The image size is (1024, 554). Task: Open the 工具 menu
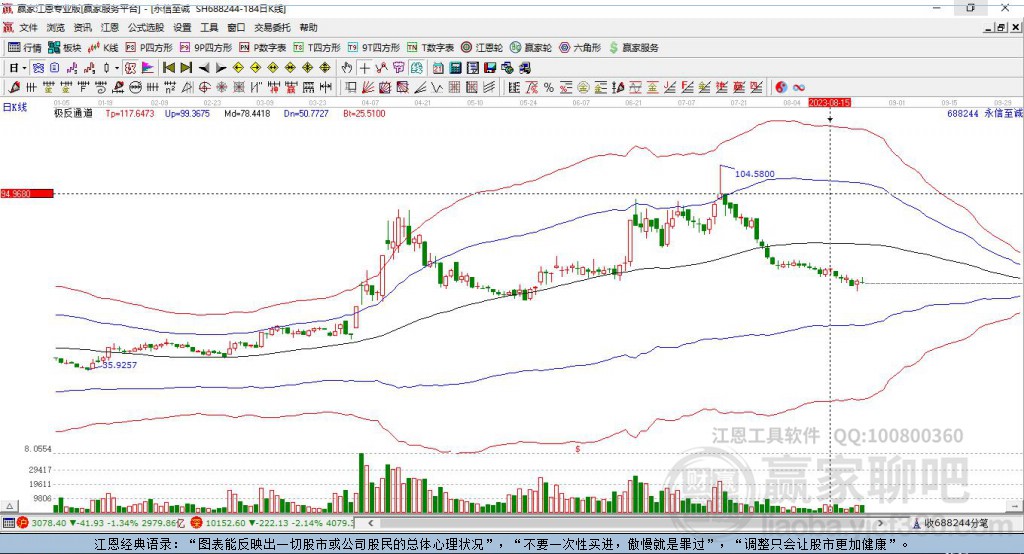pyautogui.click(x=209, y=27)
